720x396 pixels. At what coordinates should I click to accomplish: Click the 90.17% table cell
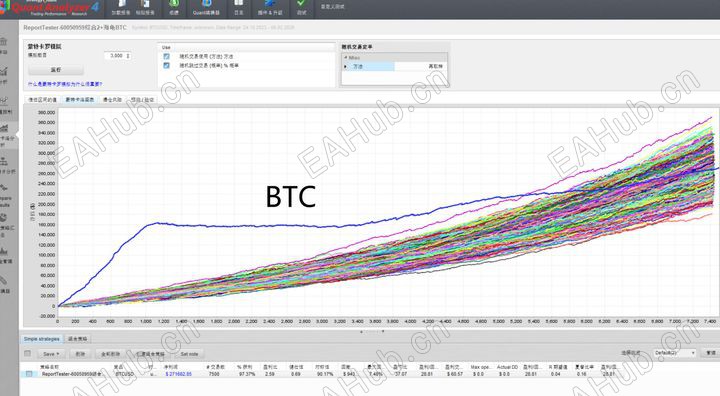click(325, 374)
